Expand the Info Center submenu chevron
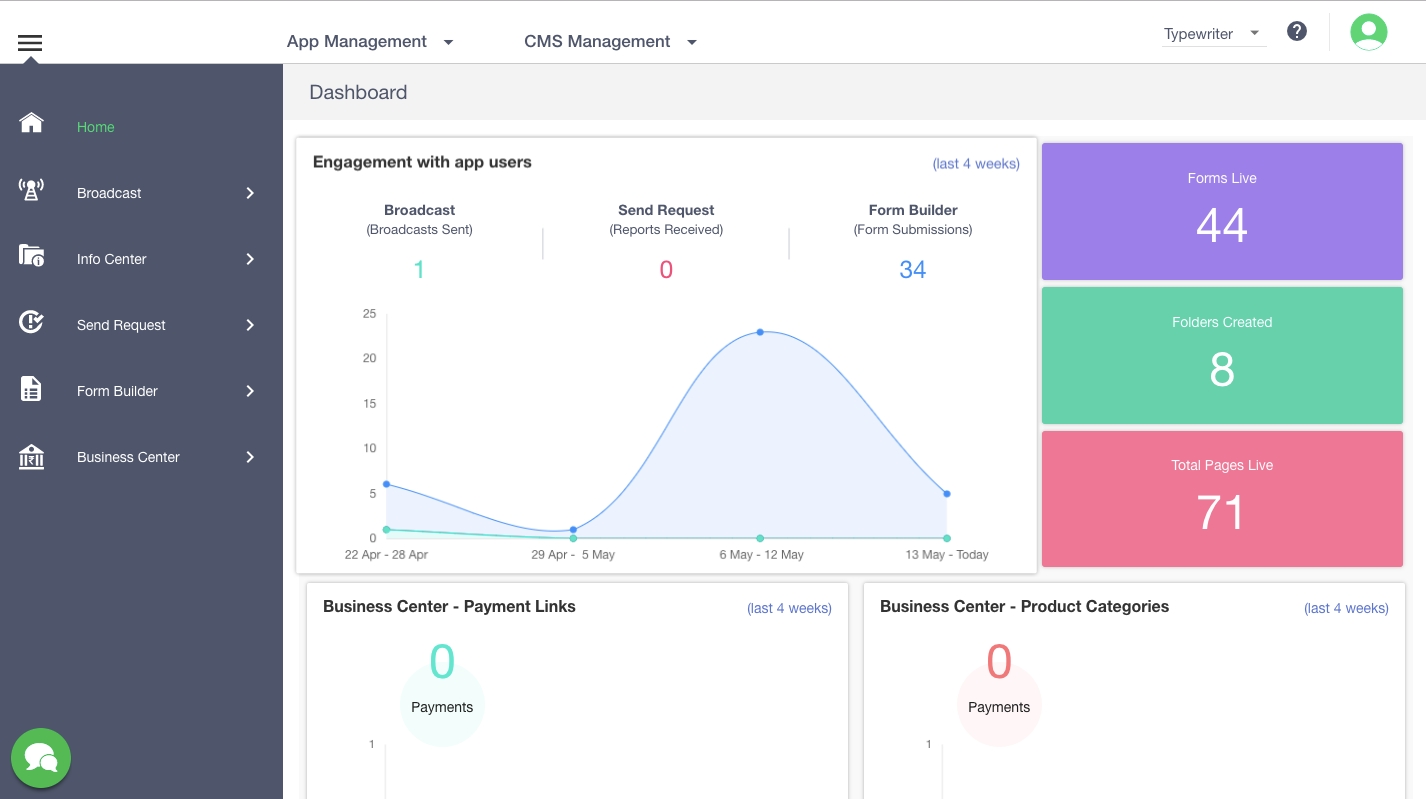Screen dimensions: 1426x799 (x=250, y=259)
